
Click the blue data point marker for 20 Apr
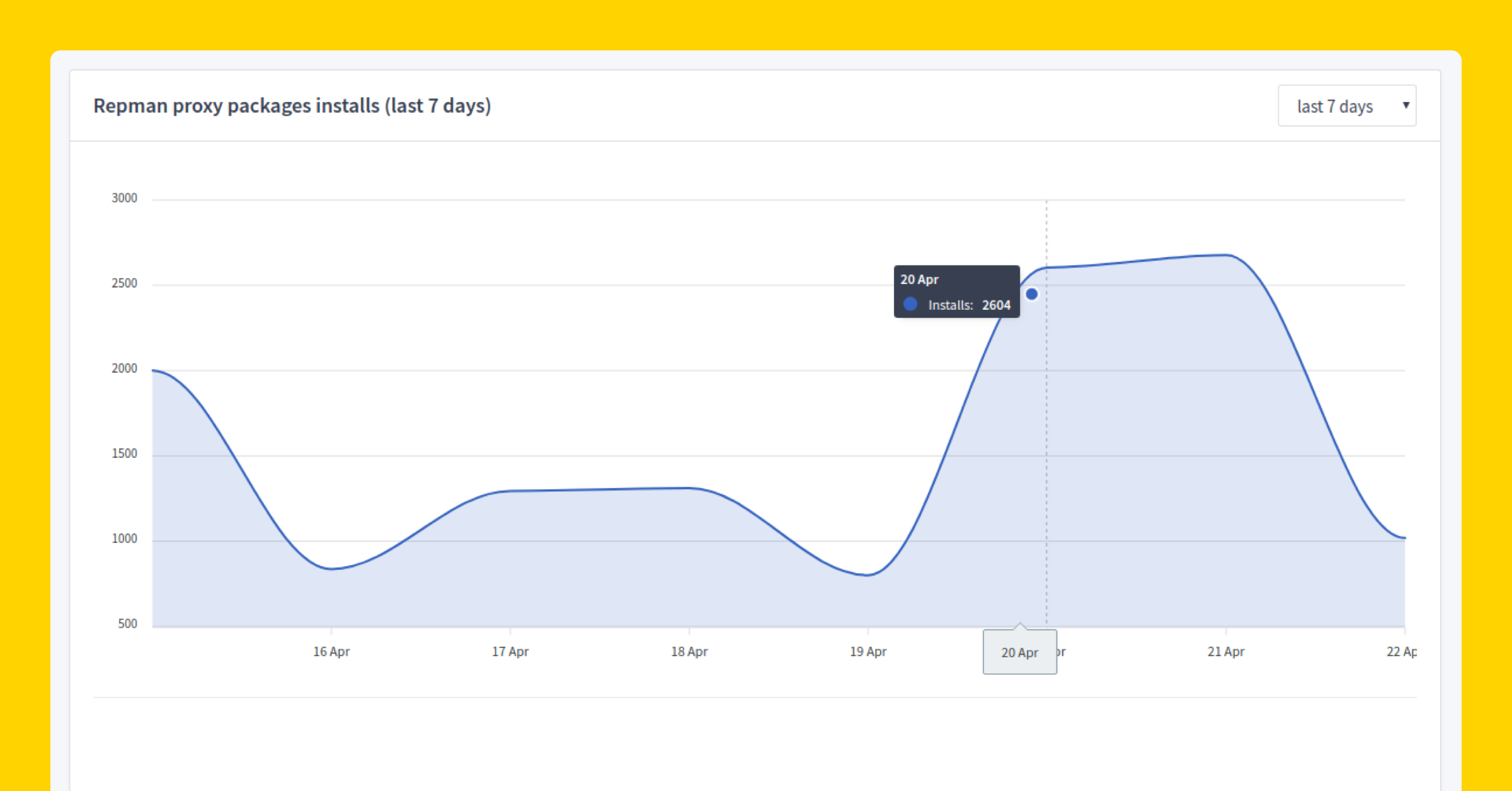pyautogui.click(x=1031, y=294)
